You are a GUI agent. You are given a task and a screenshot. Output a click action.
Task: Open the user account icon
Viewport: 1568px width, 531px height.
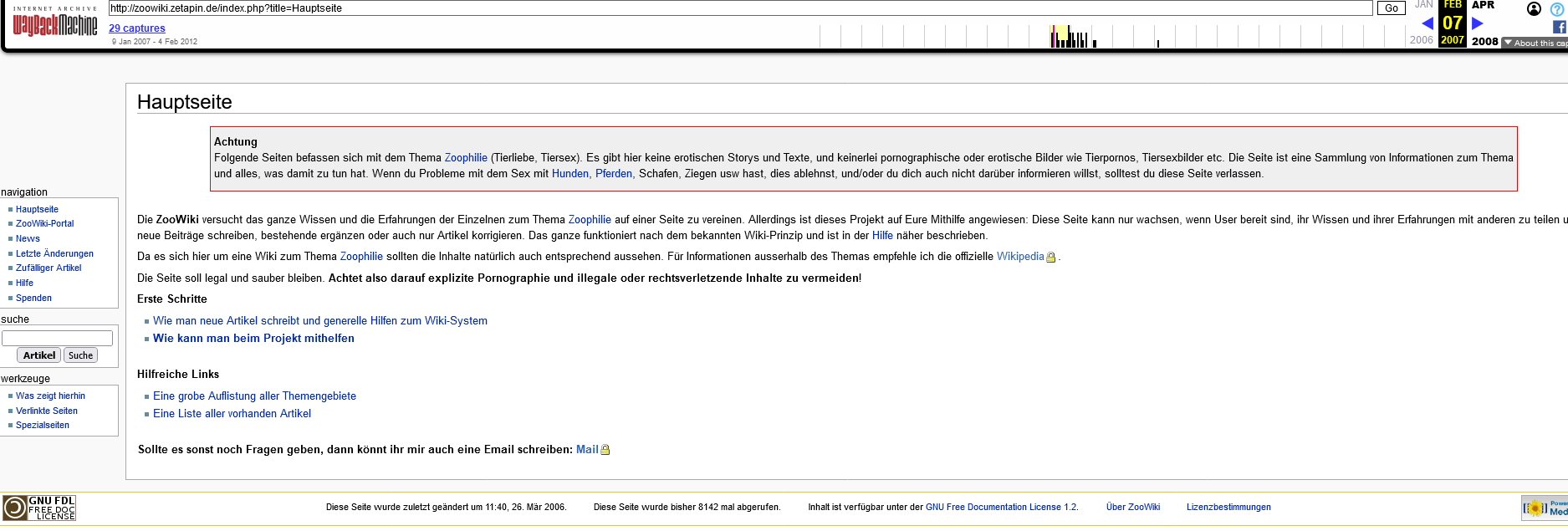(x=1534, y=9)
